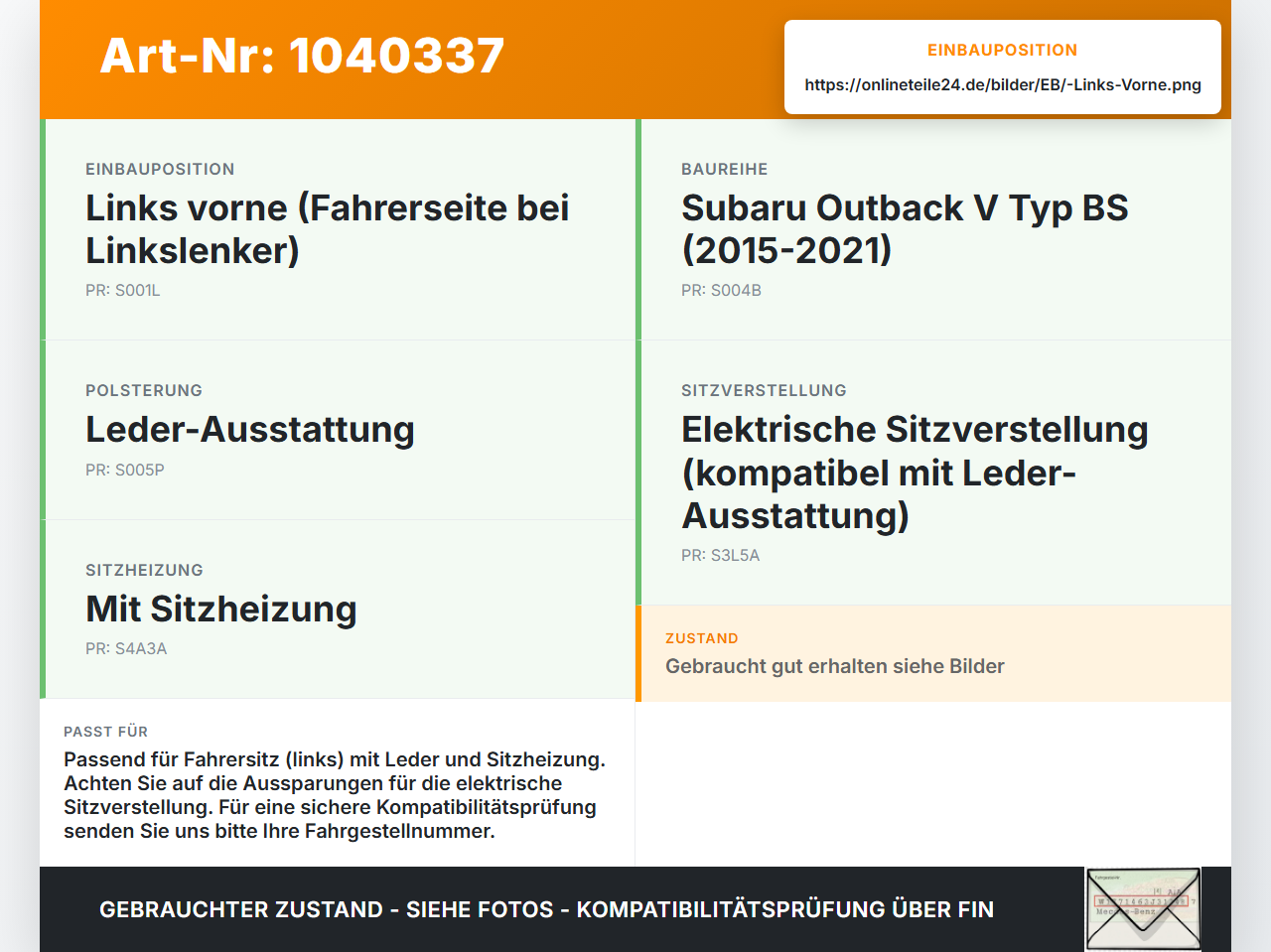The height and width of the screenshot is (952, 1271).
Task: Open the Links-Vorne.png image URL
Action: [1003, 84]
